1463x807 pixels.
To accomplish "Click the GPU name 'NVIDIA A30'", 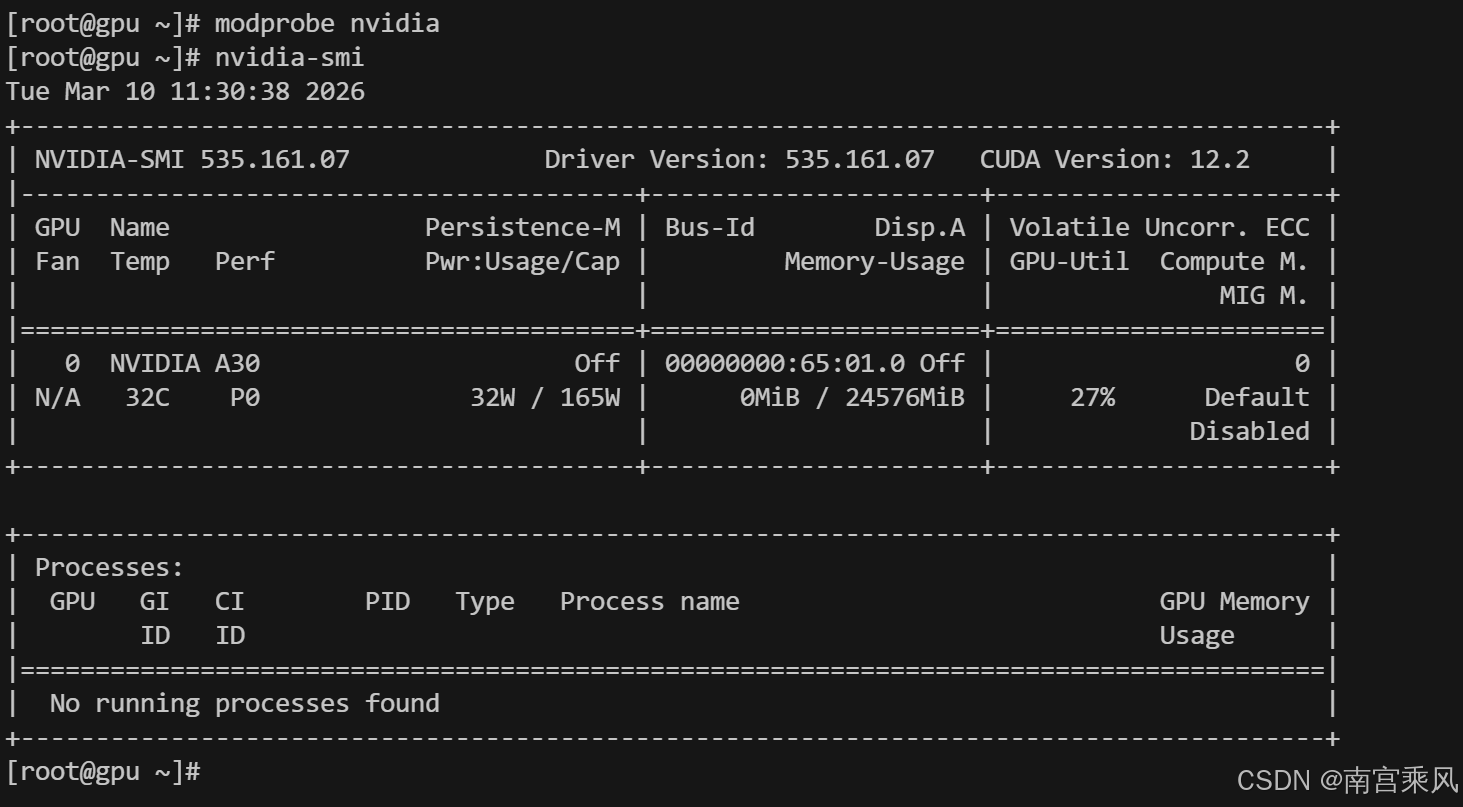I will point(184,363).
